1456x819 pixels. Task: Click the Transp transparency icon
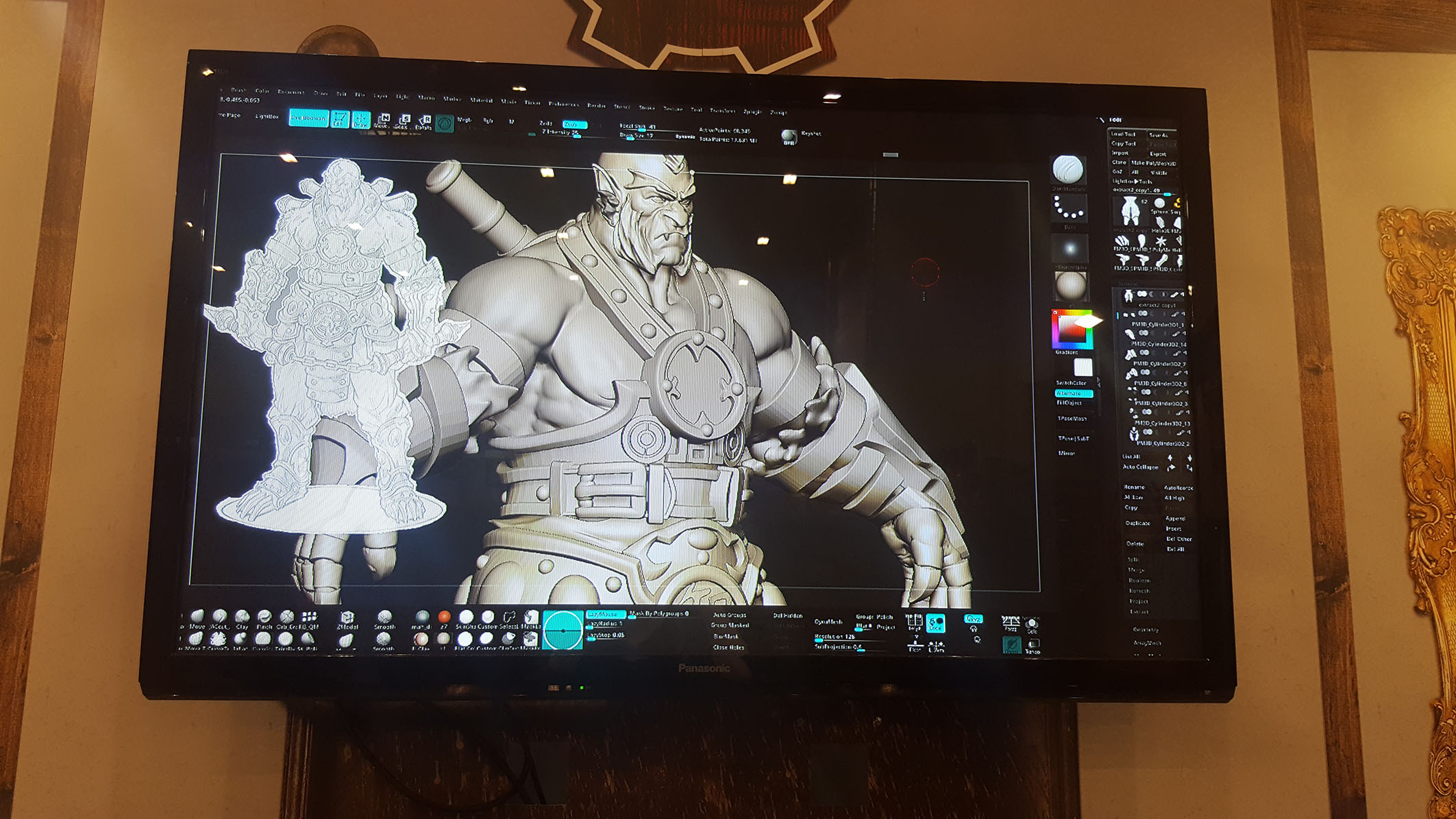point(1033,646)
